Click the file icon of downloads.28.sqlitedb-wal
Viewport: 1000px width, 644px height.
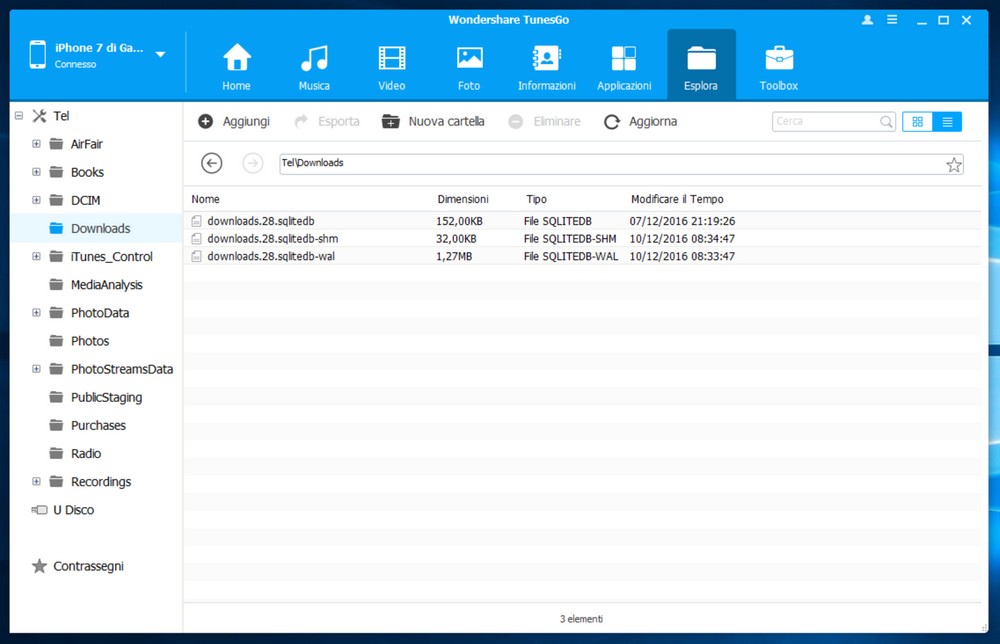pos(196,256)
